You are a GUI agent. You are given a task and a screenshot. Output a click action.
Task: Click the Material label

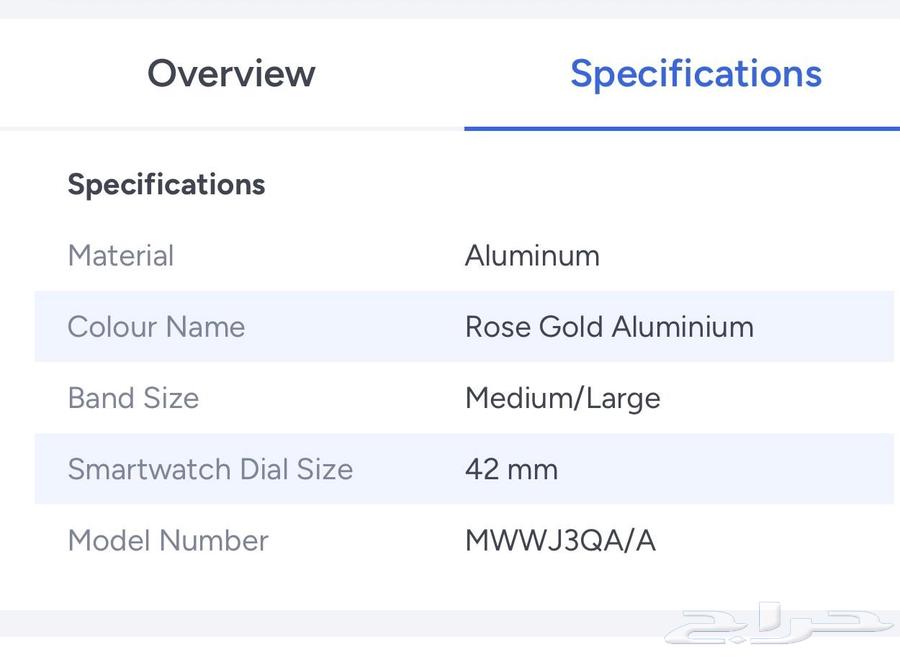pyautogui.click(x=120, y=255)
